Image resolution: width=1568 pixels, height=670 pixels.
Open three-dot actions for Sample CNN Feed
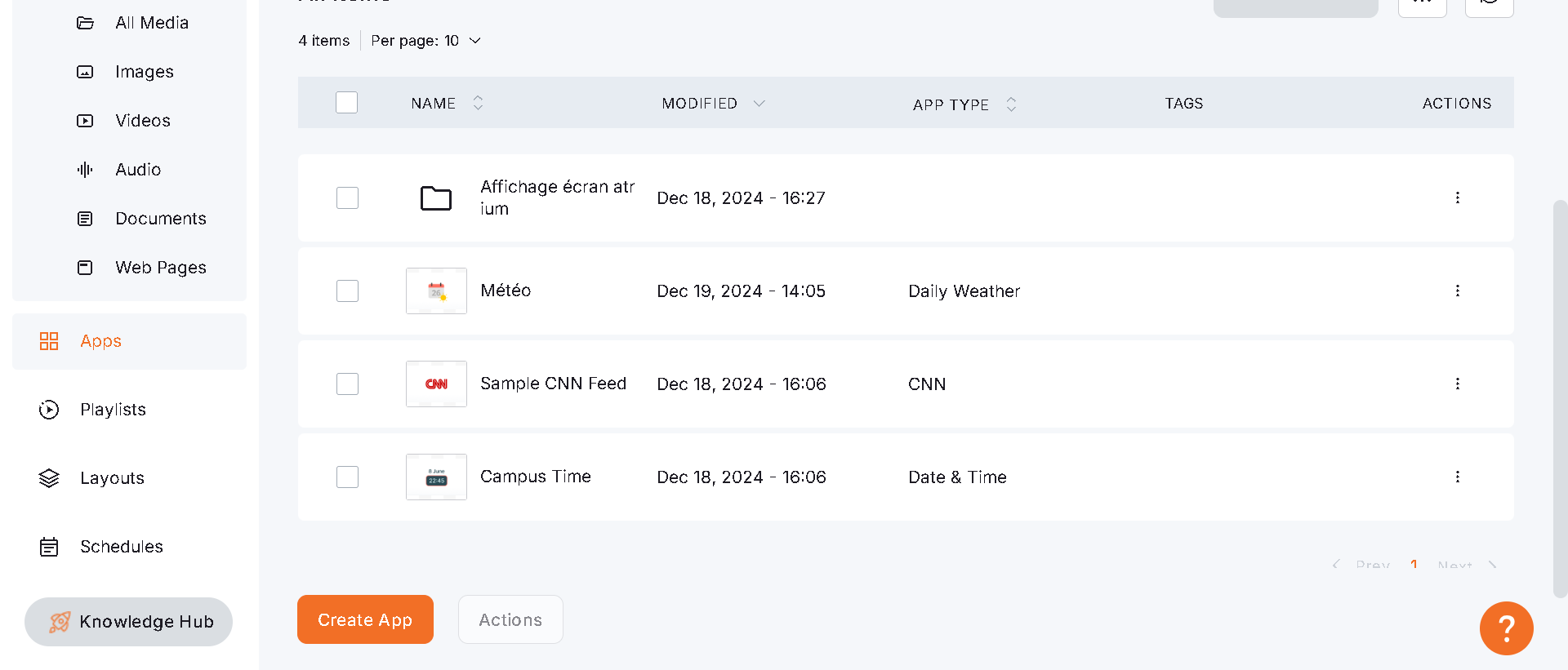[1457, 384]
